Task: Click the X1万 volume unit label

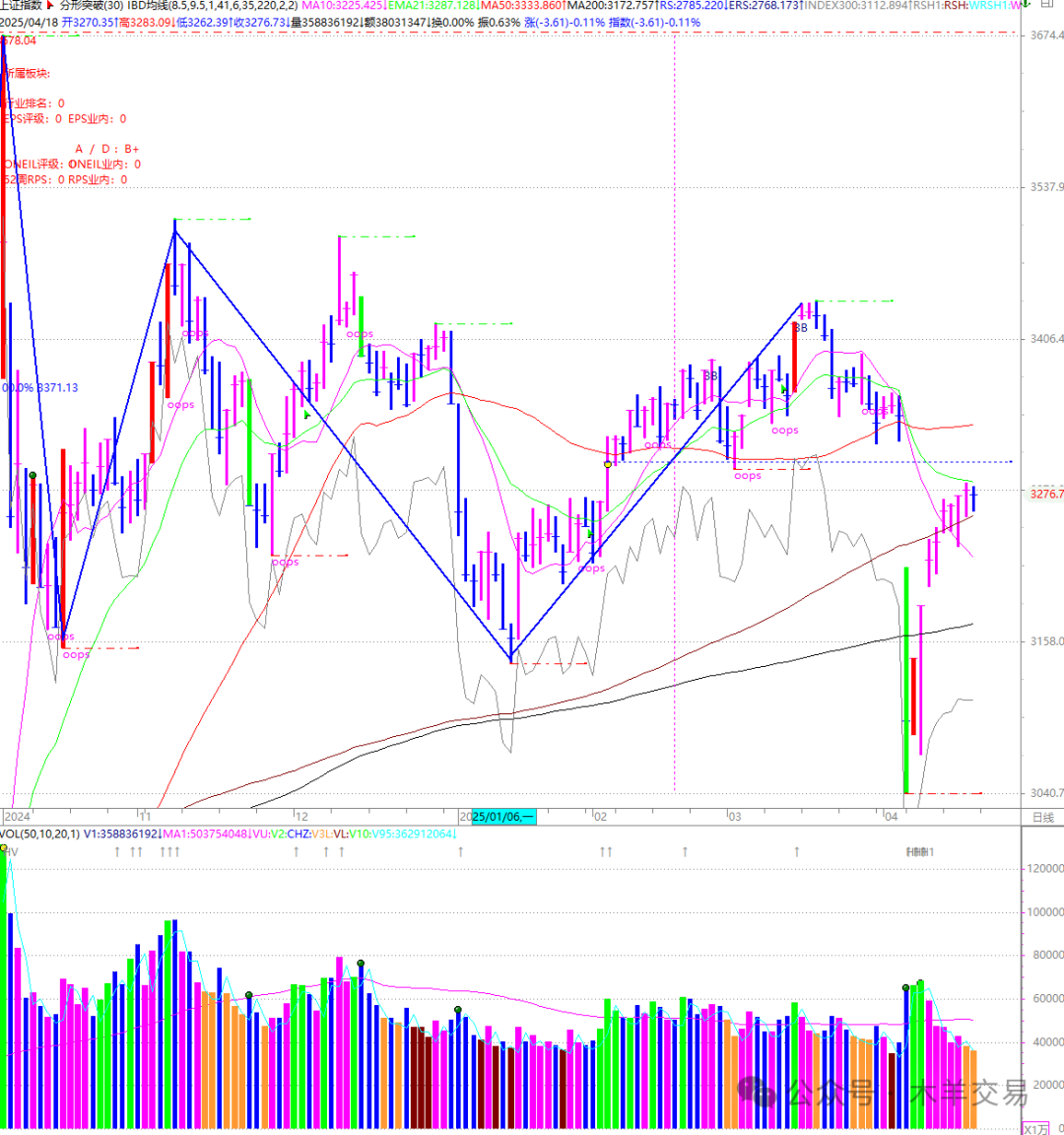Action: [1035, 1129]
